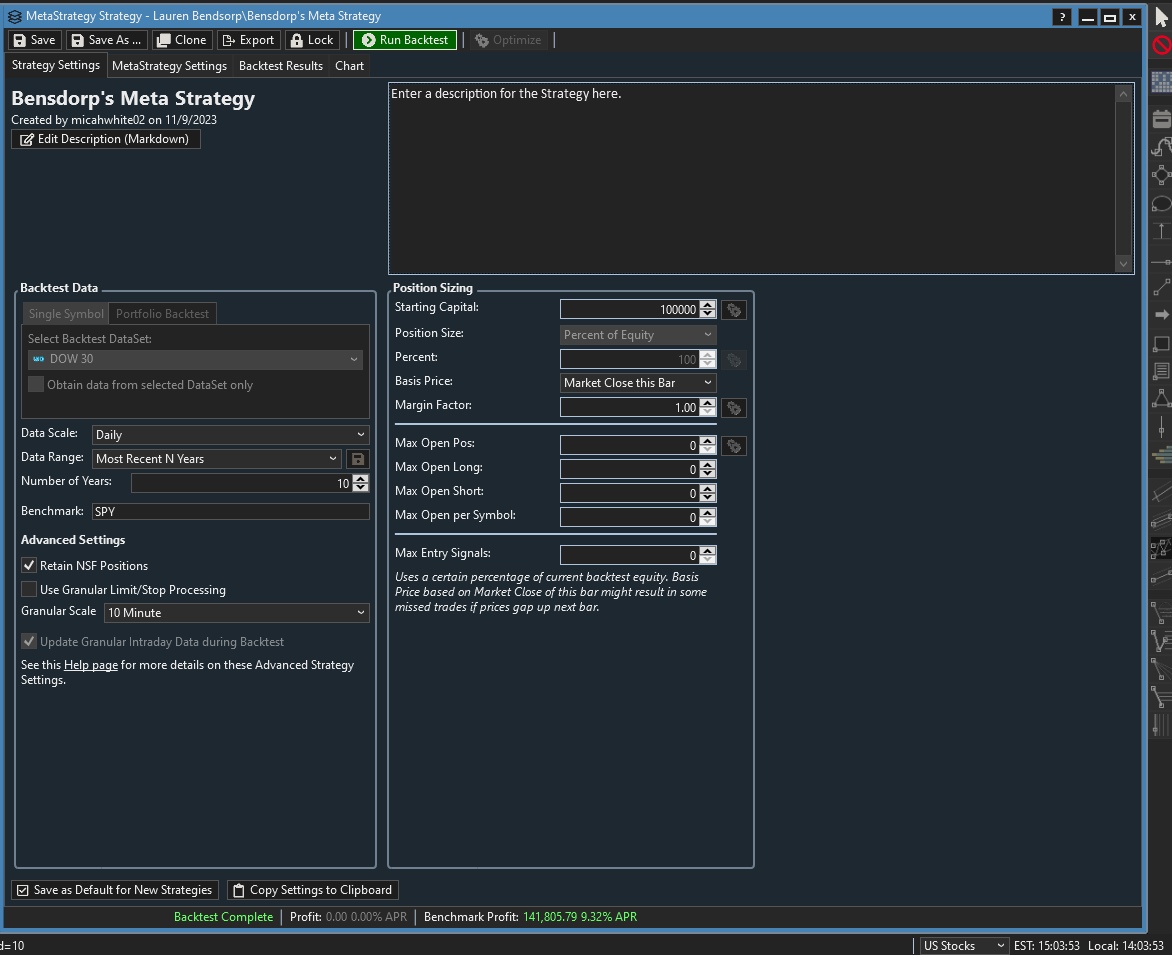Click the Run Backtest play icon

(368, 40)
